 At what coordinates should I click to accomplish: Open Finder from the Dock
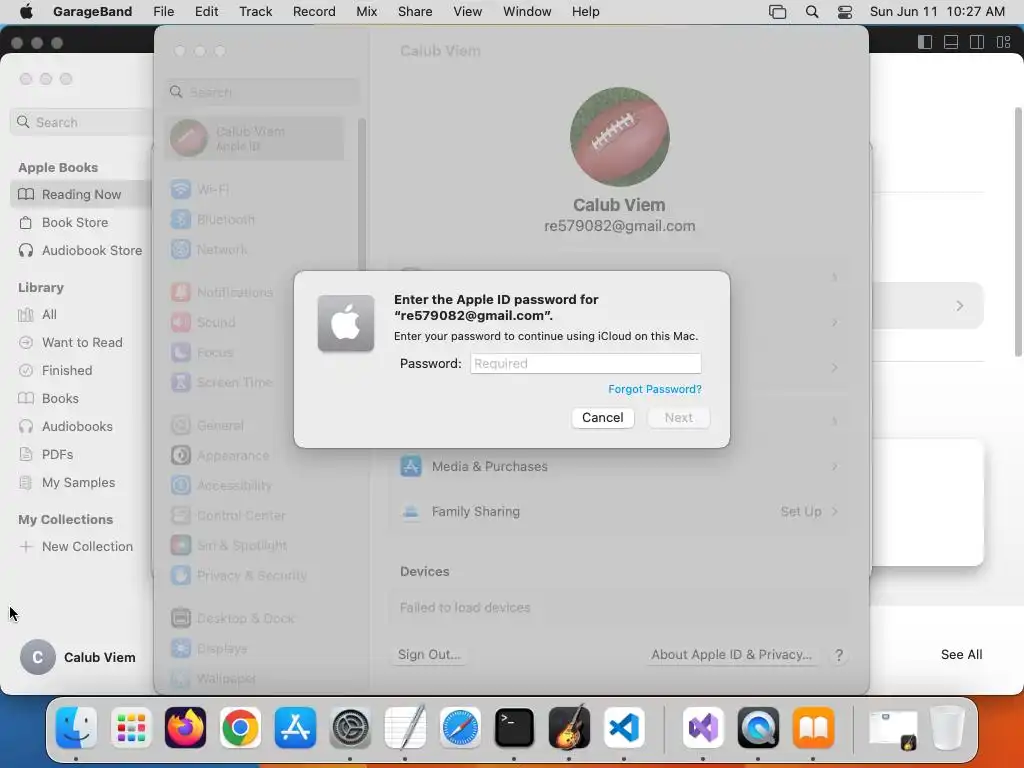[76, 728]
